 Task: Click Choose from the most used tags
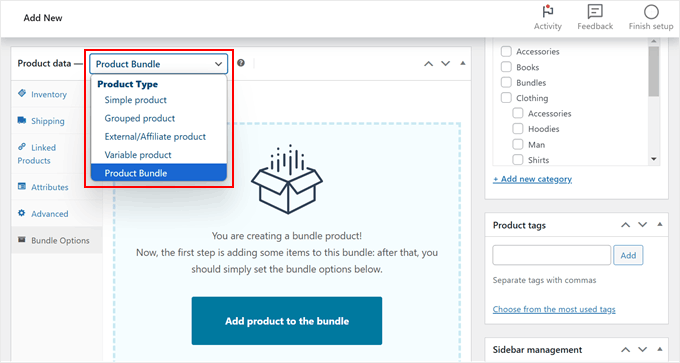[x=554, y=309]
